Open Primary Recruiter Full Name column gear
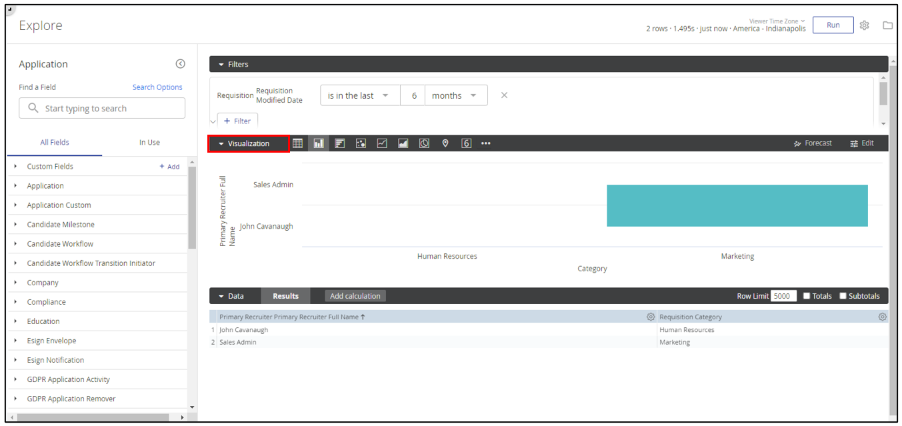Viewport: 902px width, 426px height. pos(651,317)
